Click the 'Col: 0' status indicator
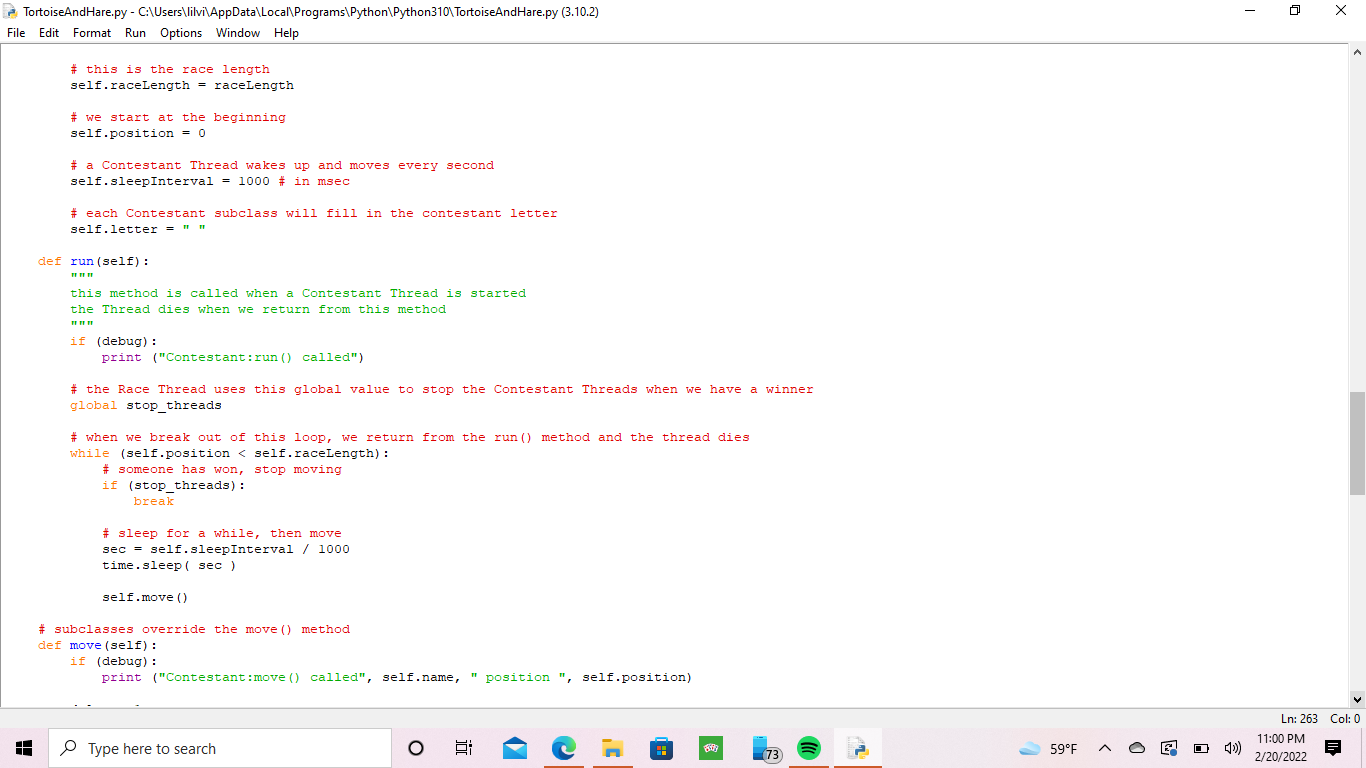1366x768 pixels. (1345, 718)
